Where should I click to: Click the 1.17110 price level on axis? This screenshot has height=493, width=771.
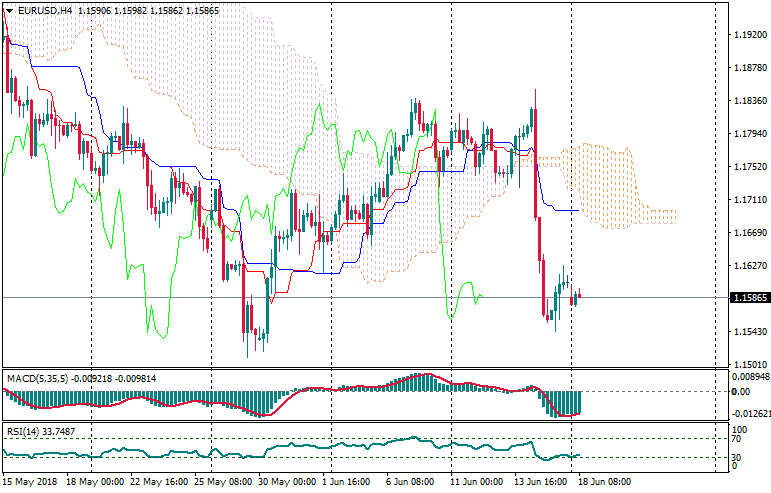pyautogui.click(x=745, y=200)
